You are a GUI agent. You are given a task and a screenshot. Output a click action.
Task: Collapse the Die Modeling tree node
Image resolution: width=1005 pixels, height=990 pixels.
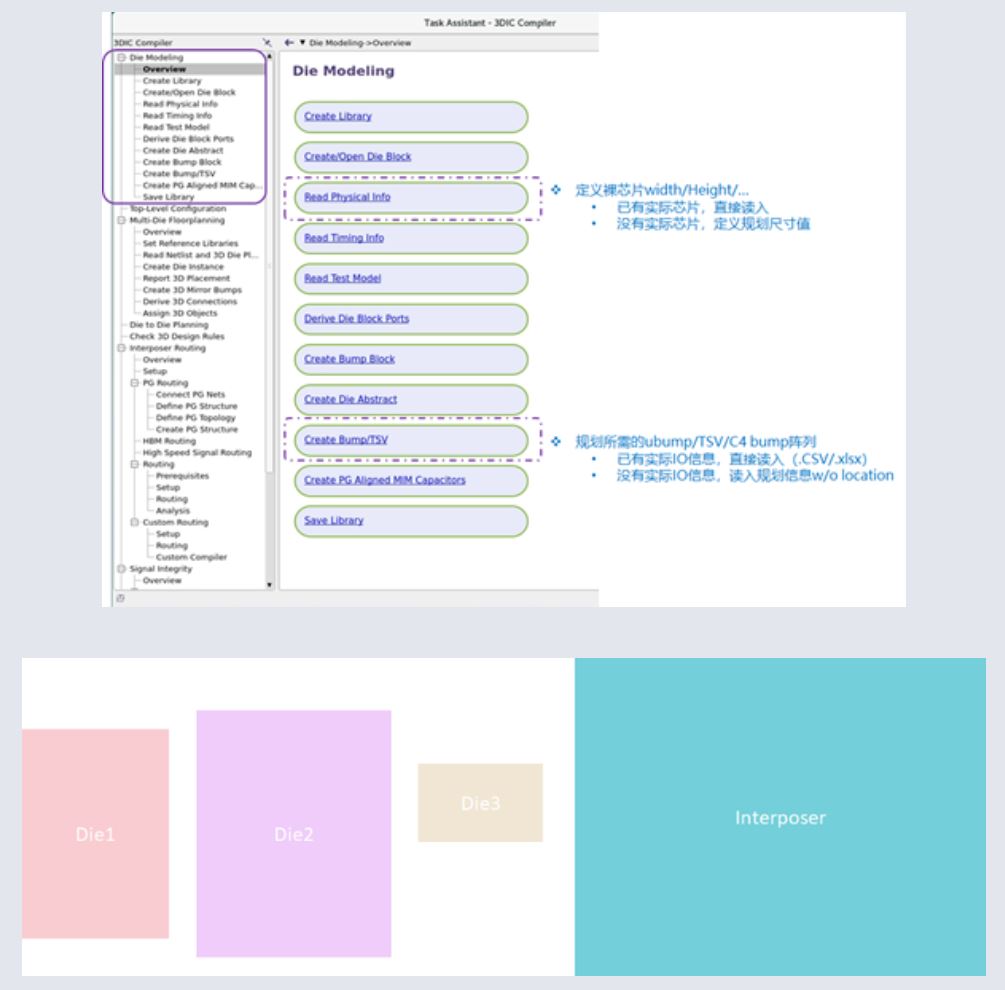point(122,58)
